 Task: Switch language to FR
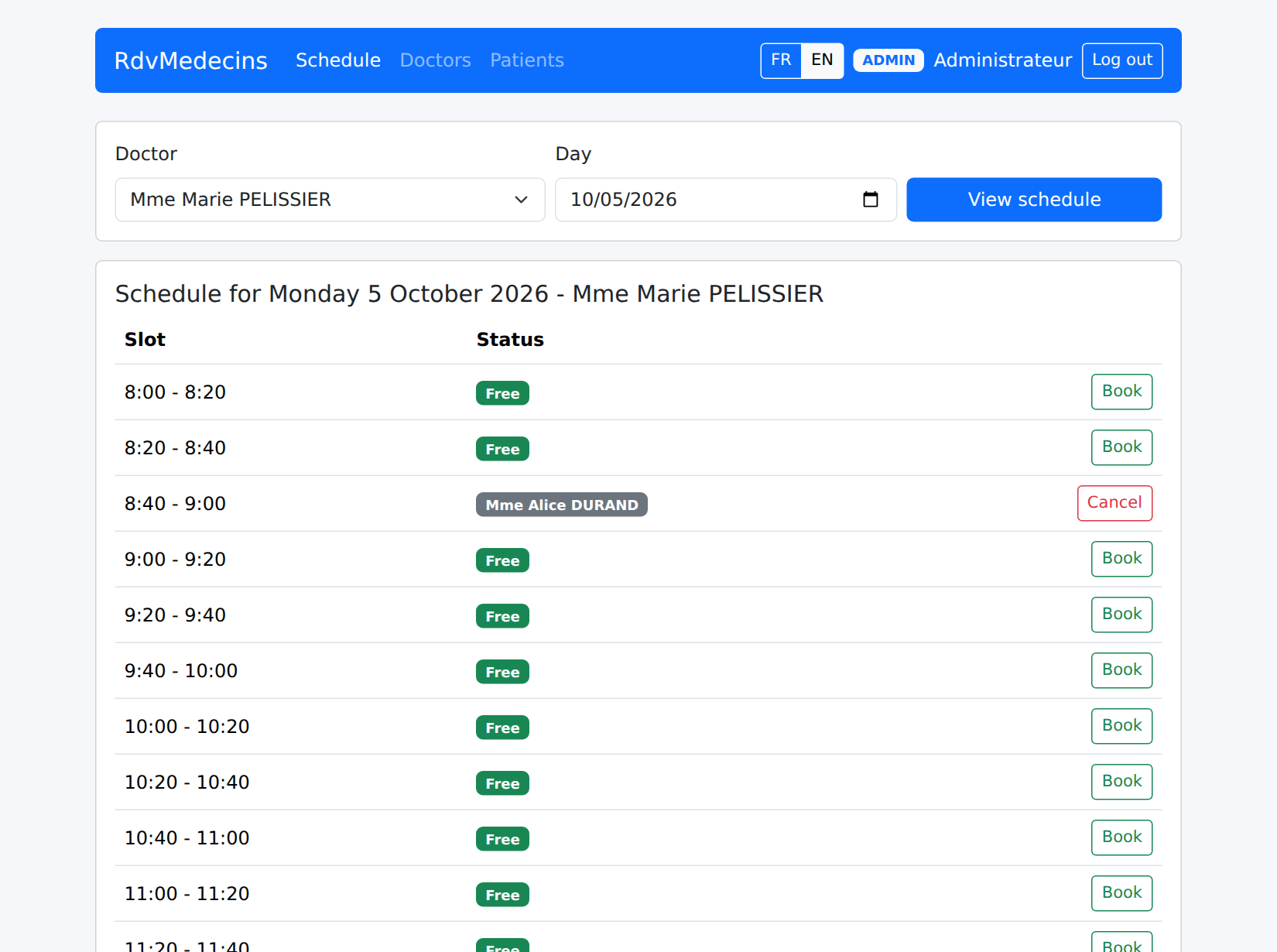pyautogui.click(x=781, y=60)
